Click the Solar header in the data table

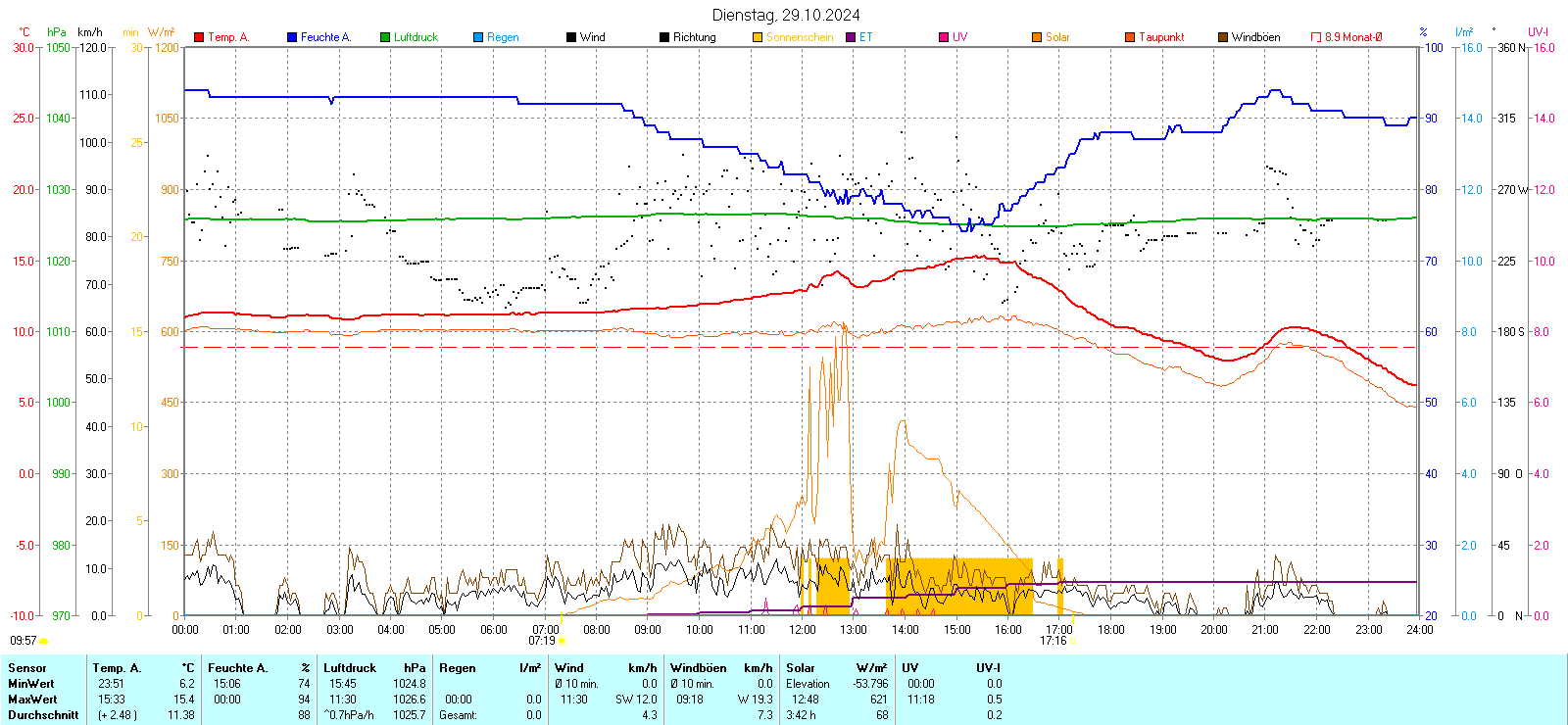click(801, 668)
